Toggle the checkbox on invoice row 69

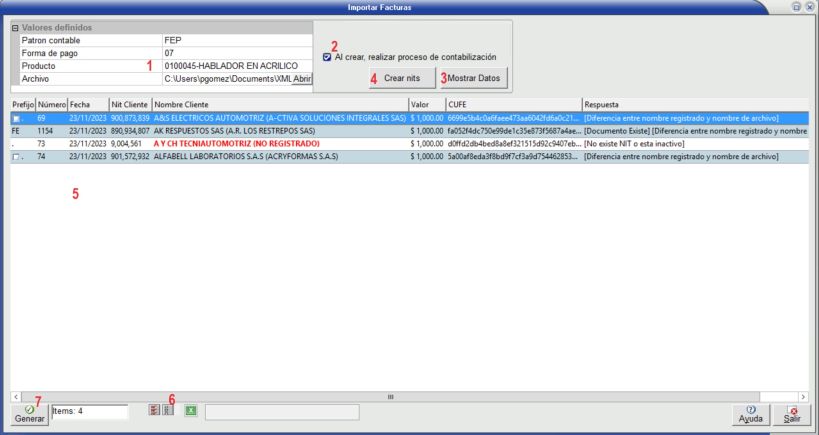(x=16, y=118)
